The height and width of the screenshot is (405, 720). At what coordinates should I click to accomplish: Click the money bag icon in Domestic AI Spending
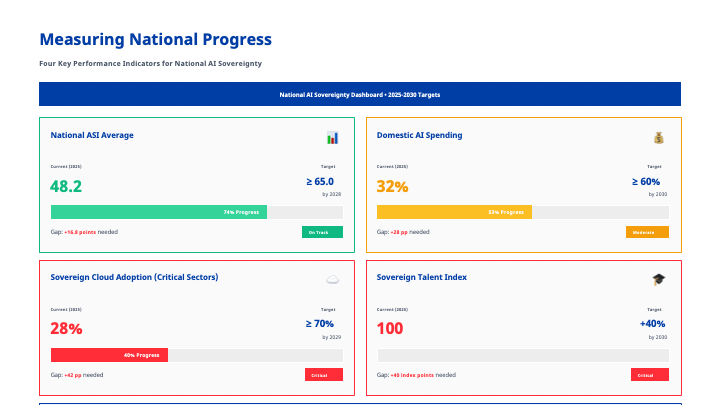pos(658,137)
